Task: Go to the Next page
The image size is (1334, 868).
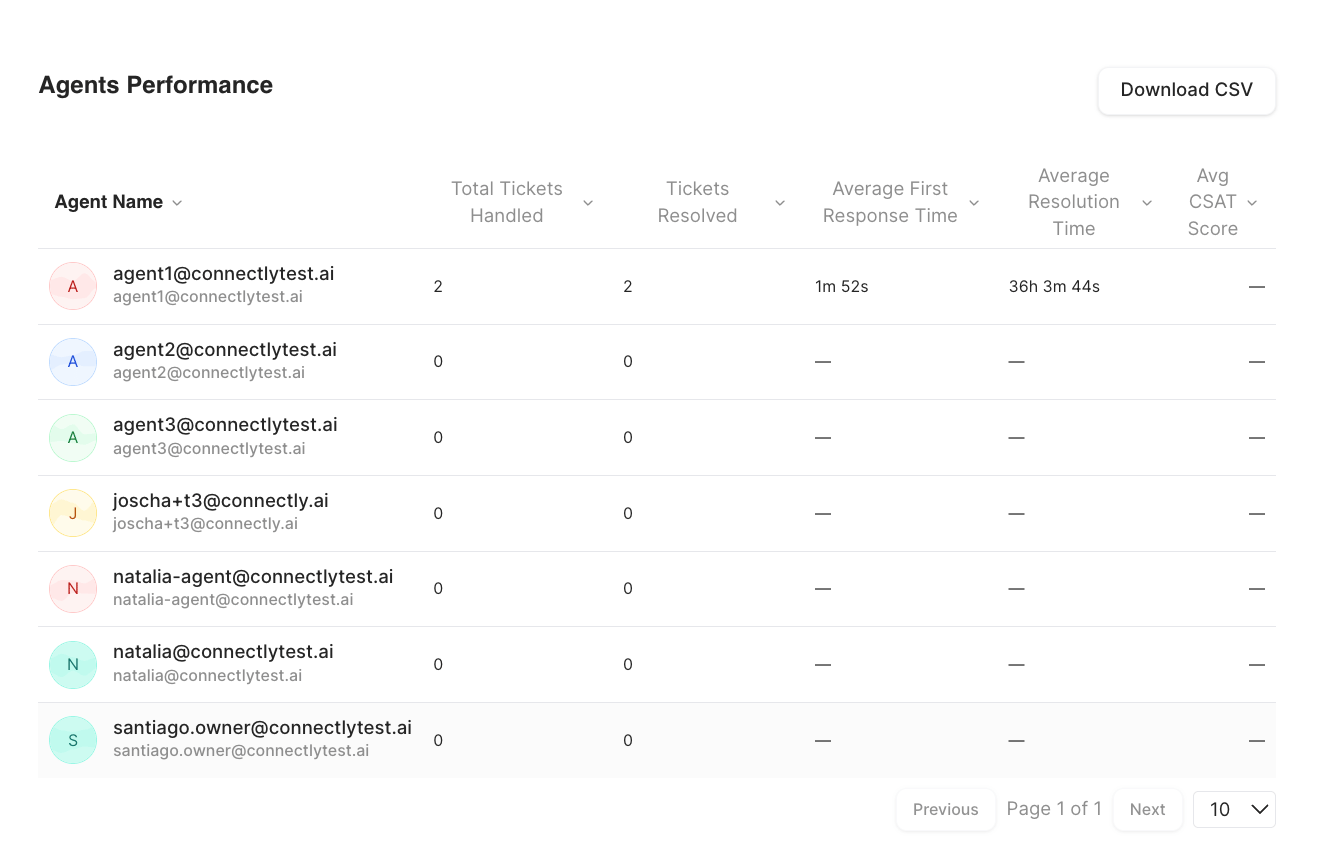Action: pyautogui.click(x=1148, y=810)
